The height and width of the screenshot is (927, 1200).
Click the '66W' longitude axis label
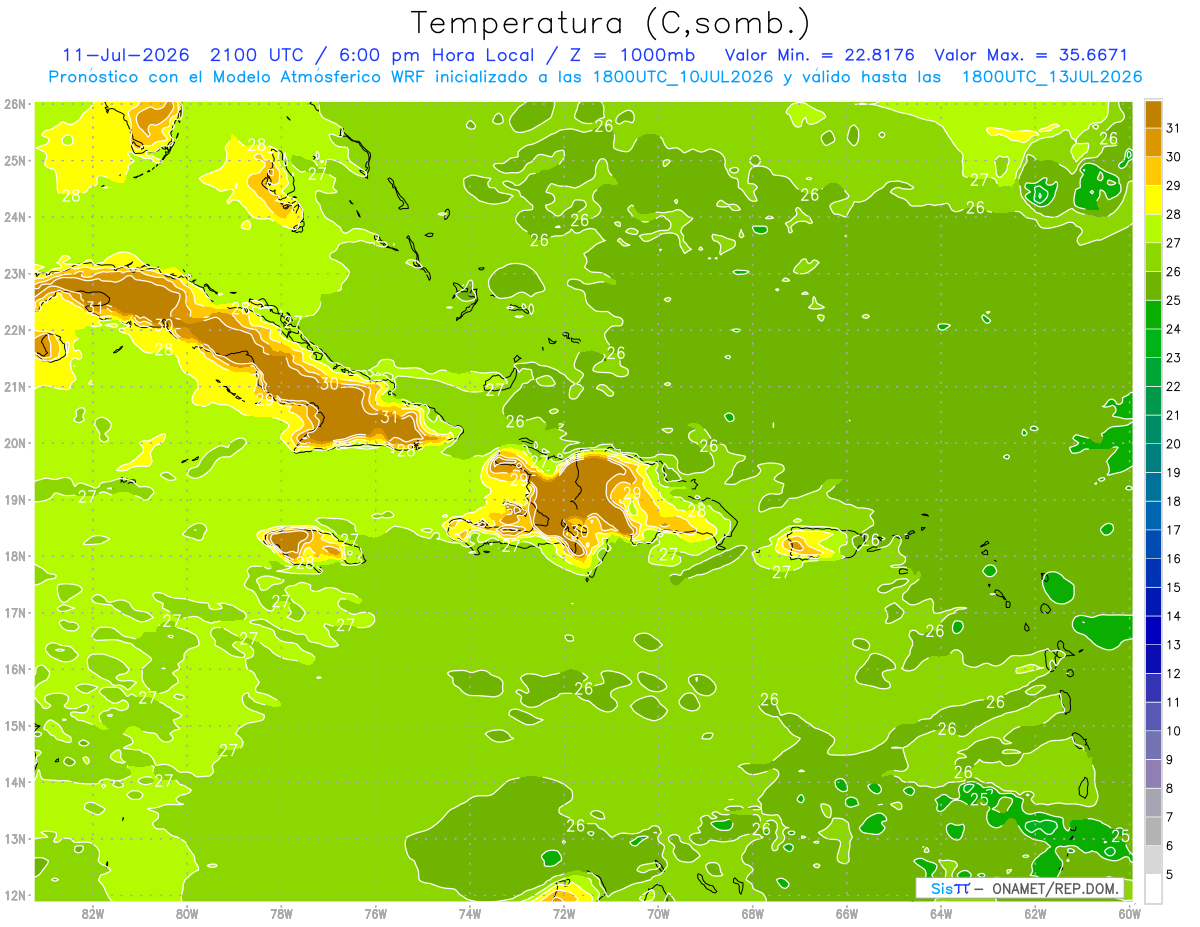[846, 913]
